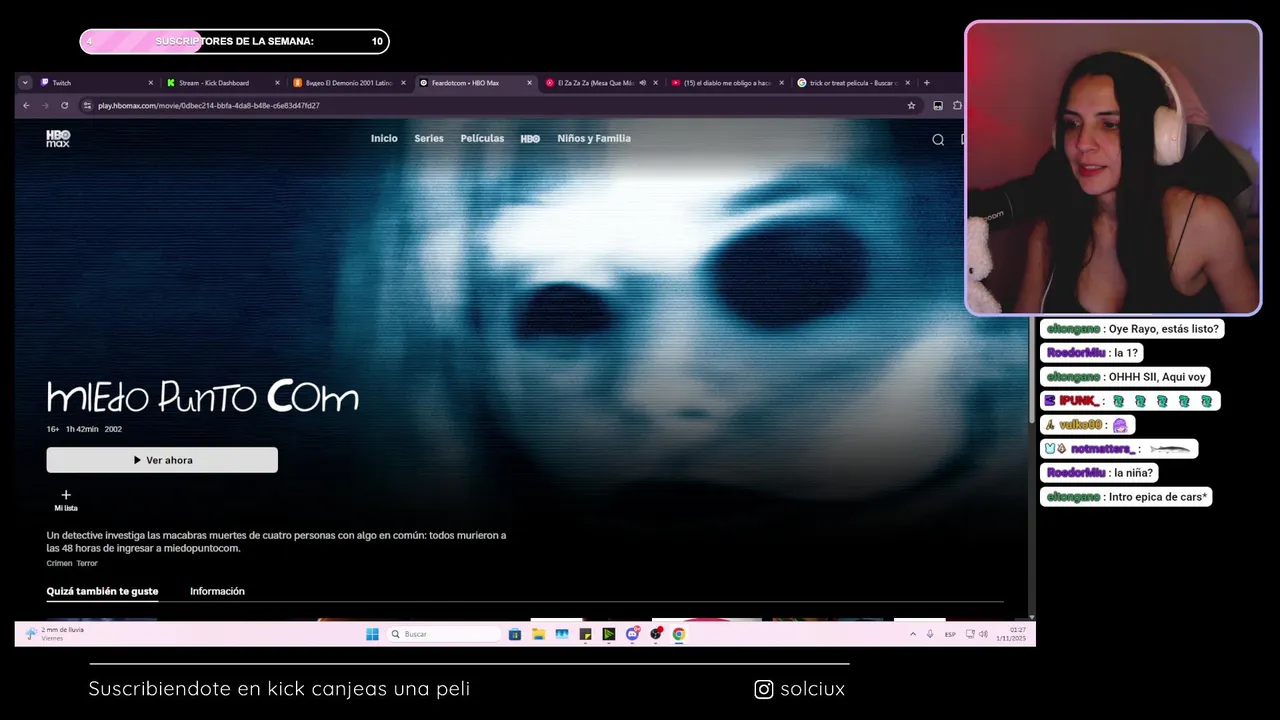This screenshot has height=720, width=1280.
Task: Select the Feardotcom HBO Max tab
Action: click(475, 83)
